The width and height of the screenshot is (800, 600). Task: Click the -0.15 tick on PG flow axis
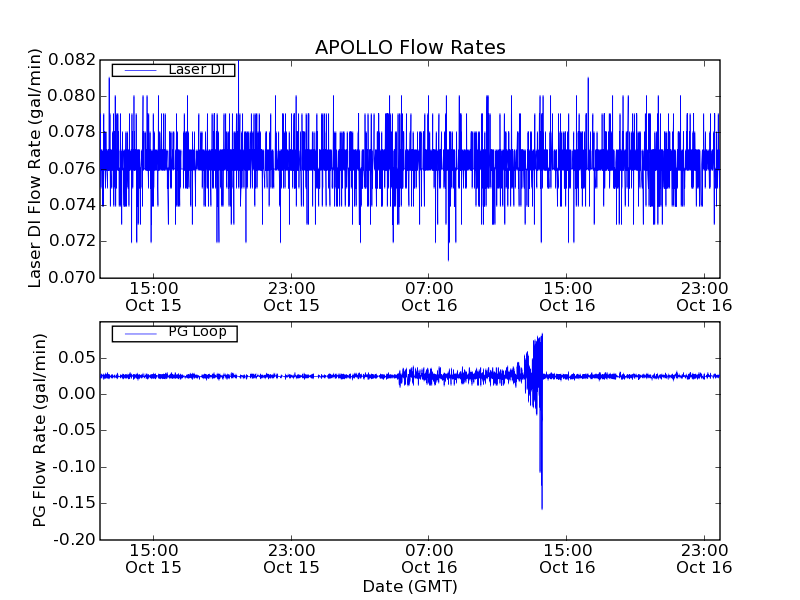(x=74, y=503)
